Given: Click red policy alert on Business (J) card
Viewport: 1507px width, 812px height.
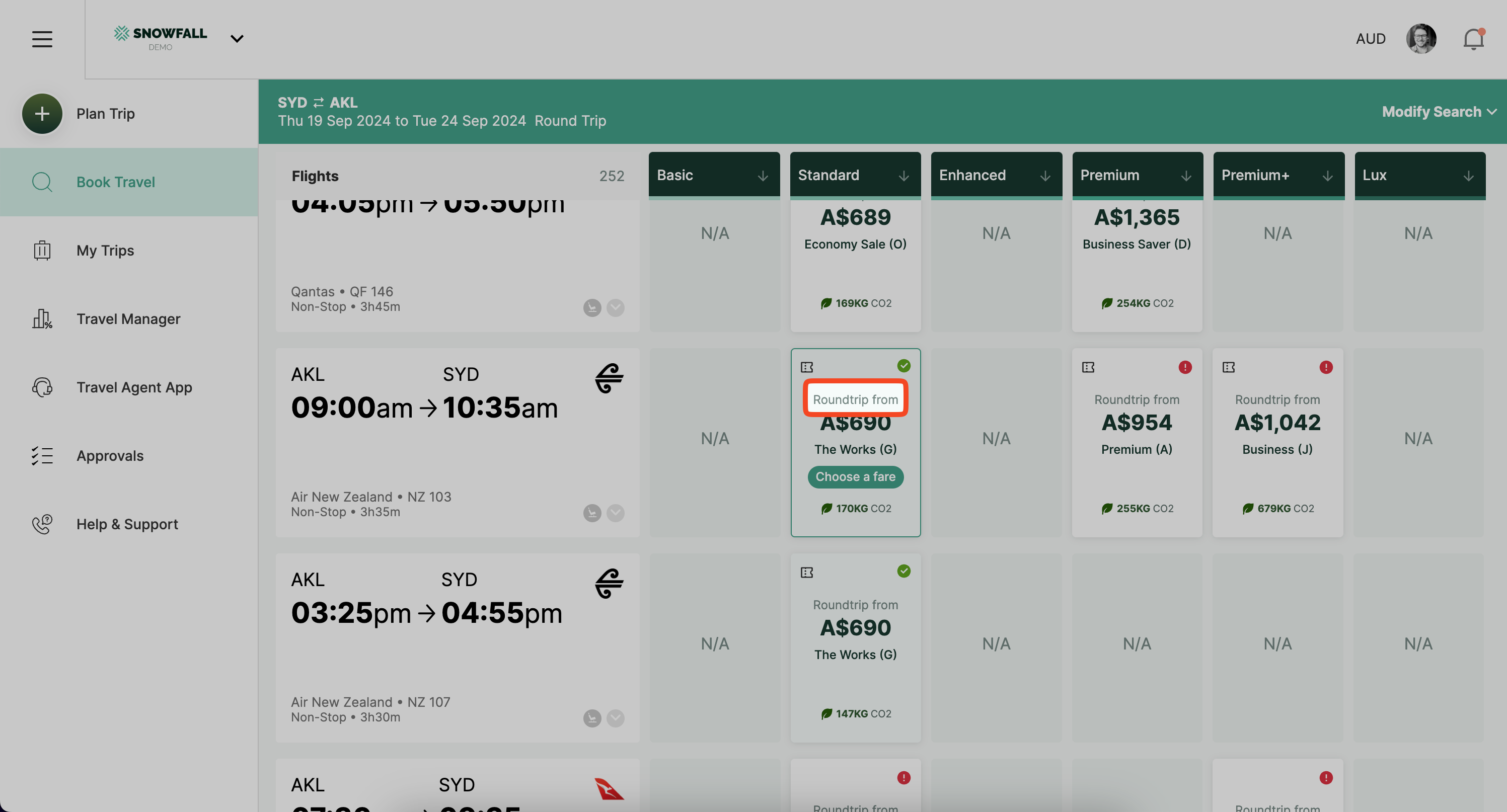Looking at the screenshot, I should pyautogui.click(x=1326, y=367).
